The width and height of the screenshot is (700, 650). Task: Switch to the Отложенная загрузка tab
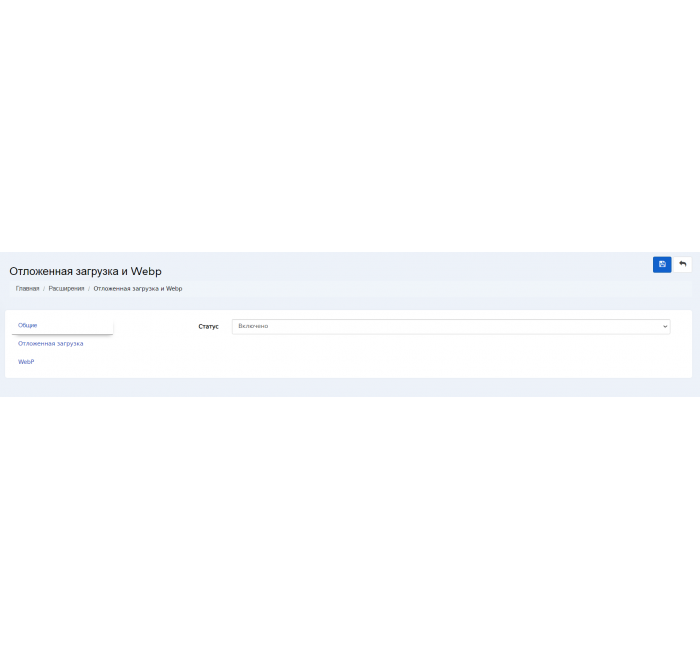pyautogui.click(x=50, y=344)
